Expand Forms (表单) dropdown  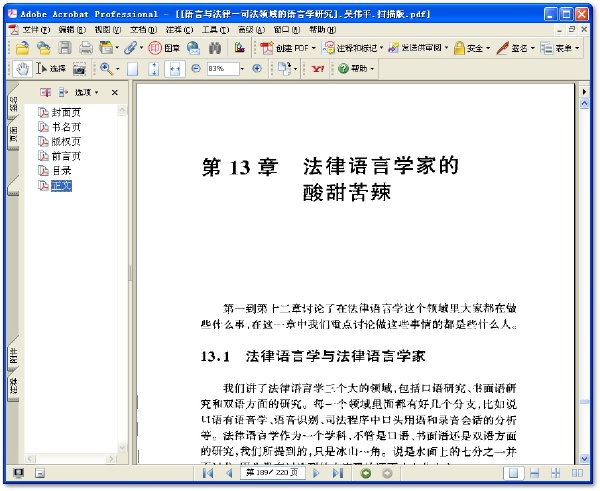(x=577, y=48)
